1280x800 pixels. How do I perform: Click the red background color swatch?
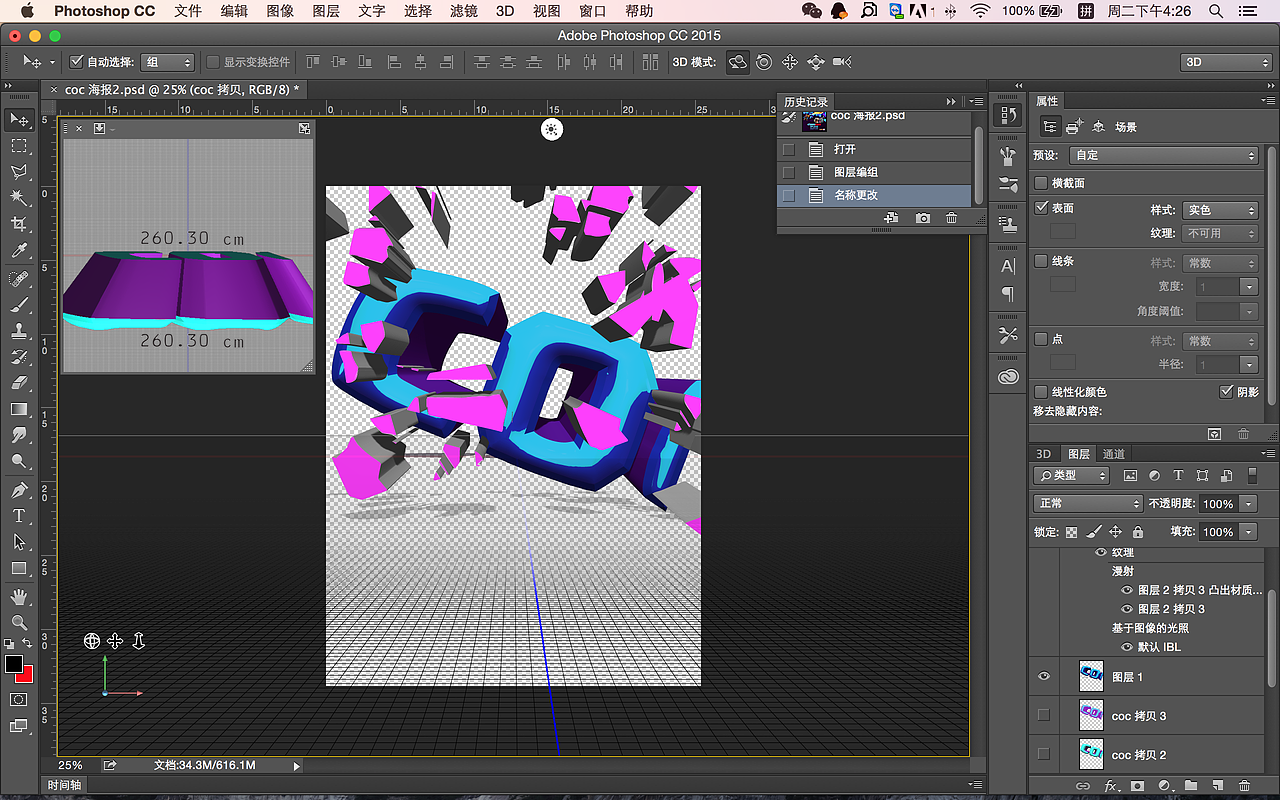26,675
